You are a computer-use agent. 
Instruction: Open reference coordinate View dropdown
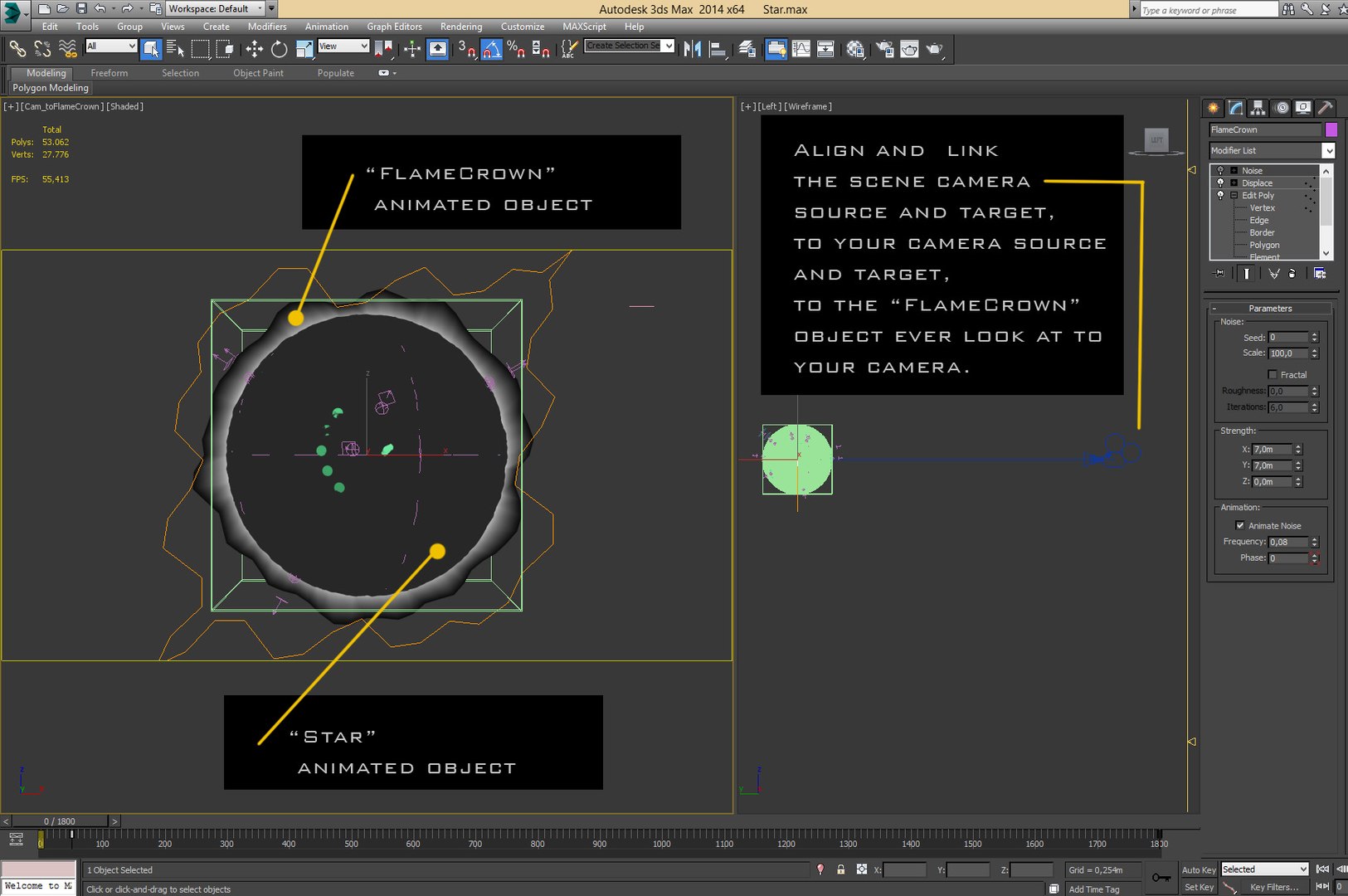coord(343,46)
